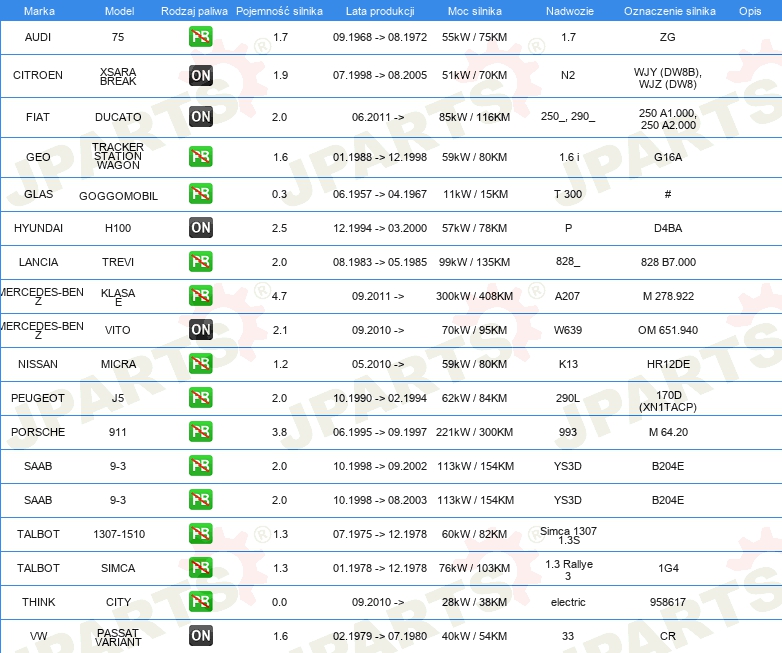
Task: Click the Marka column header
Action: point(39,11)
